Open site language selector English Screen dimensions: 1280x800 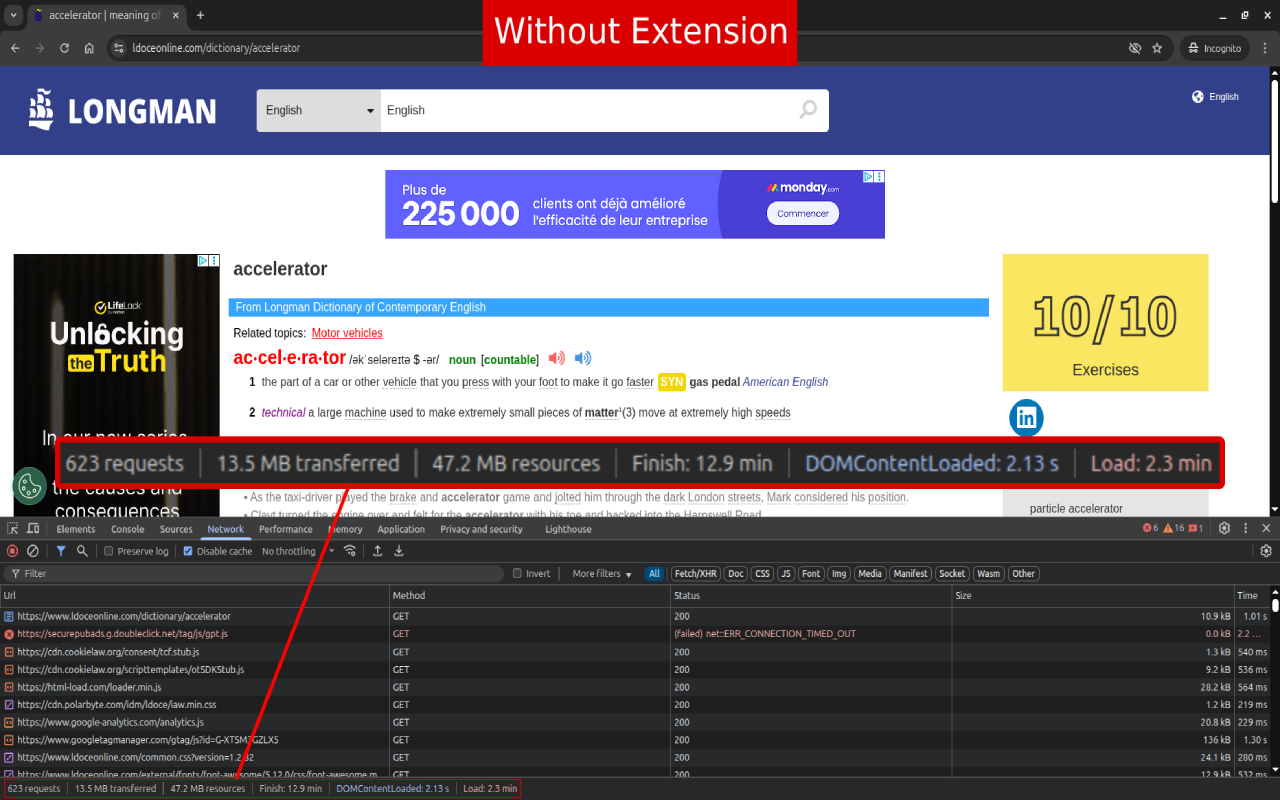(x=1215, y=97)
